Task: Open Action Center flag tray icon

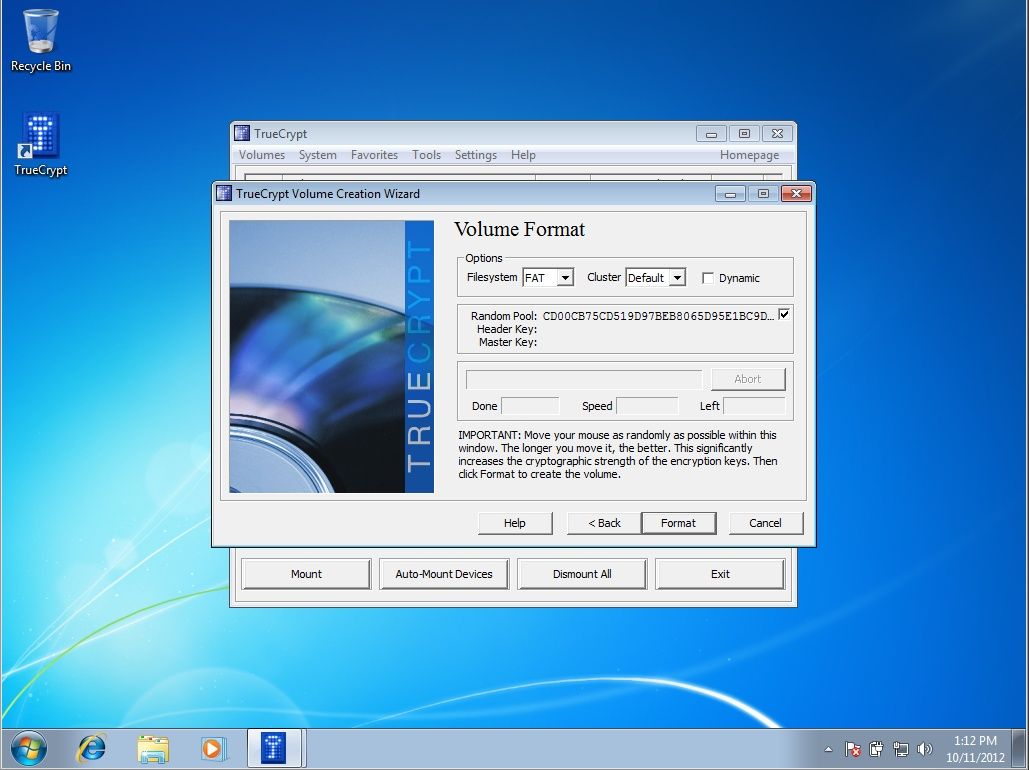Action: 852,749
